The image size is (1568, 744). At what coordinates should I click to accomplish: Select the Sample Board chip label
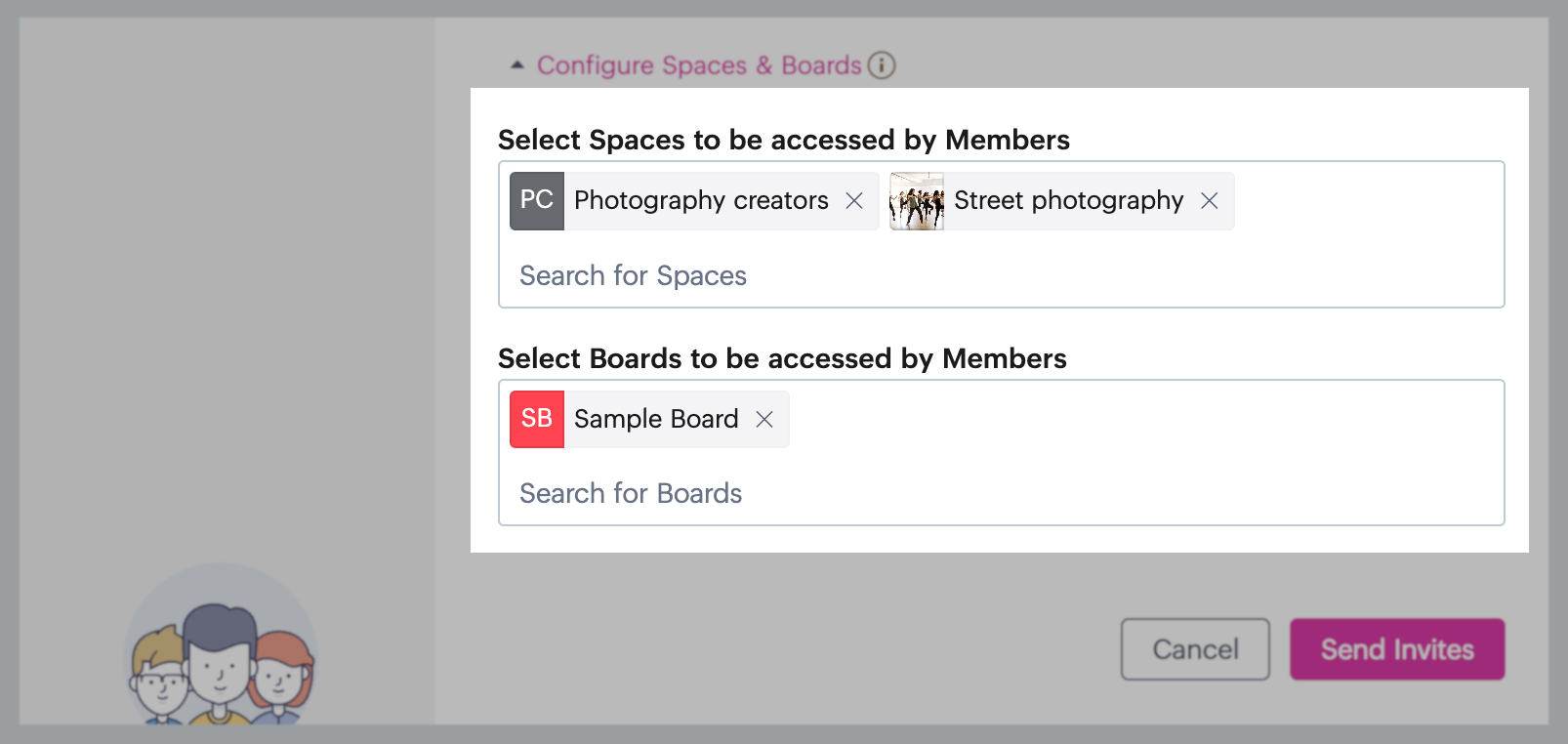click(656, 419)
